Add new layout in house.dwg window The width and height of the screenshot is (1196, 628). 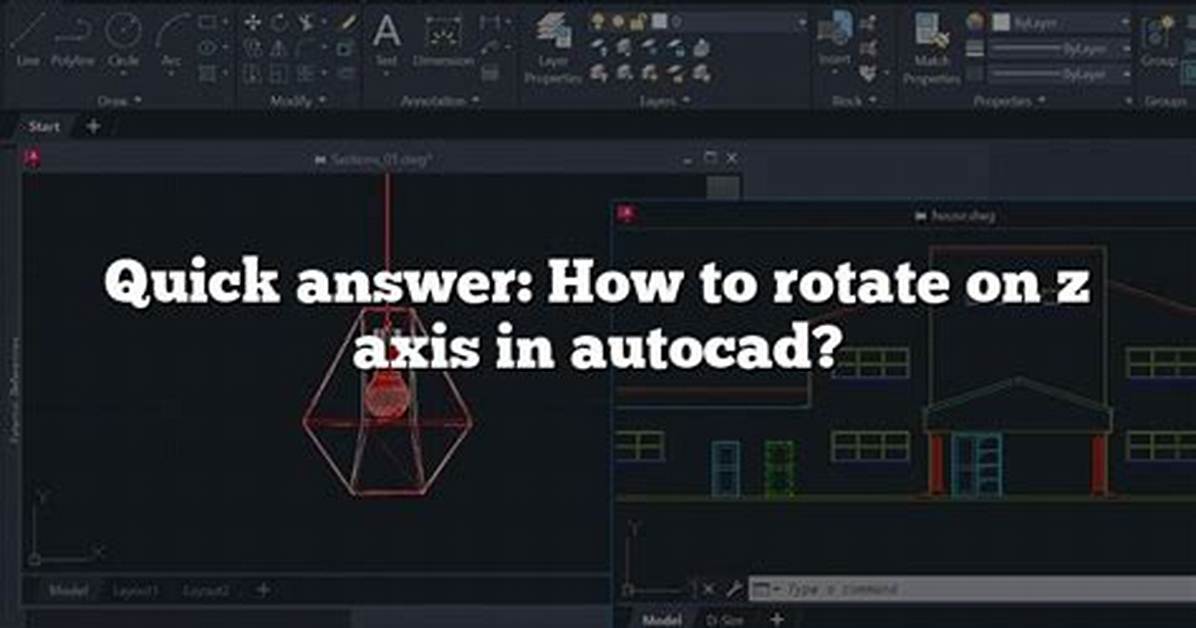(776, 620)
